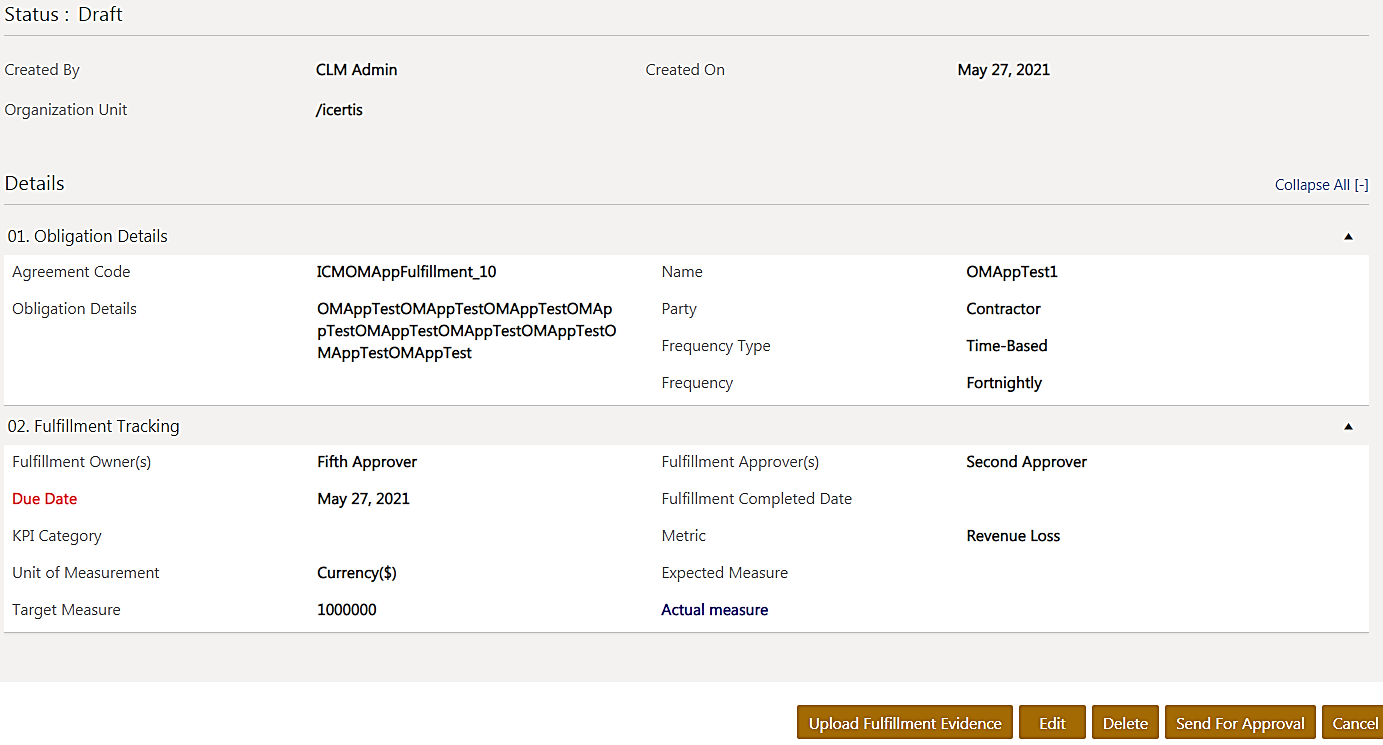Screen dimensions: 1383x745
Task: Click the Edit button
Action: (1052, 723)
